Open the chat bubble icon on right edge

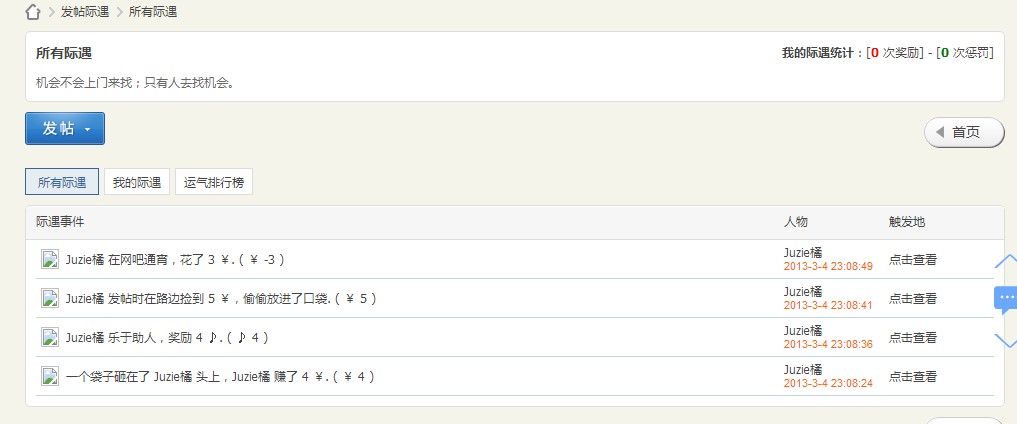click(x=1005, y=299)
